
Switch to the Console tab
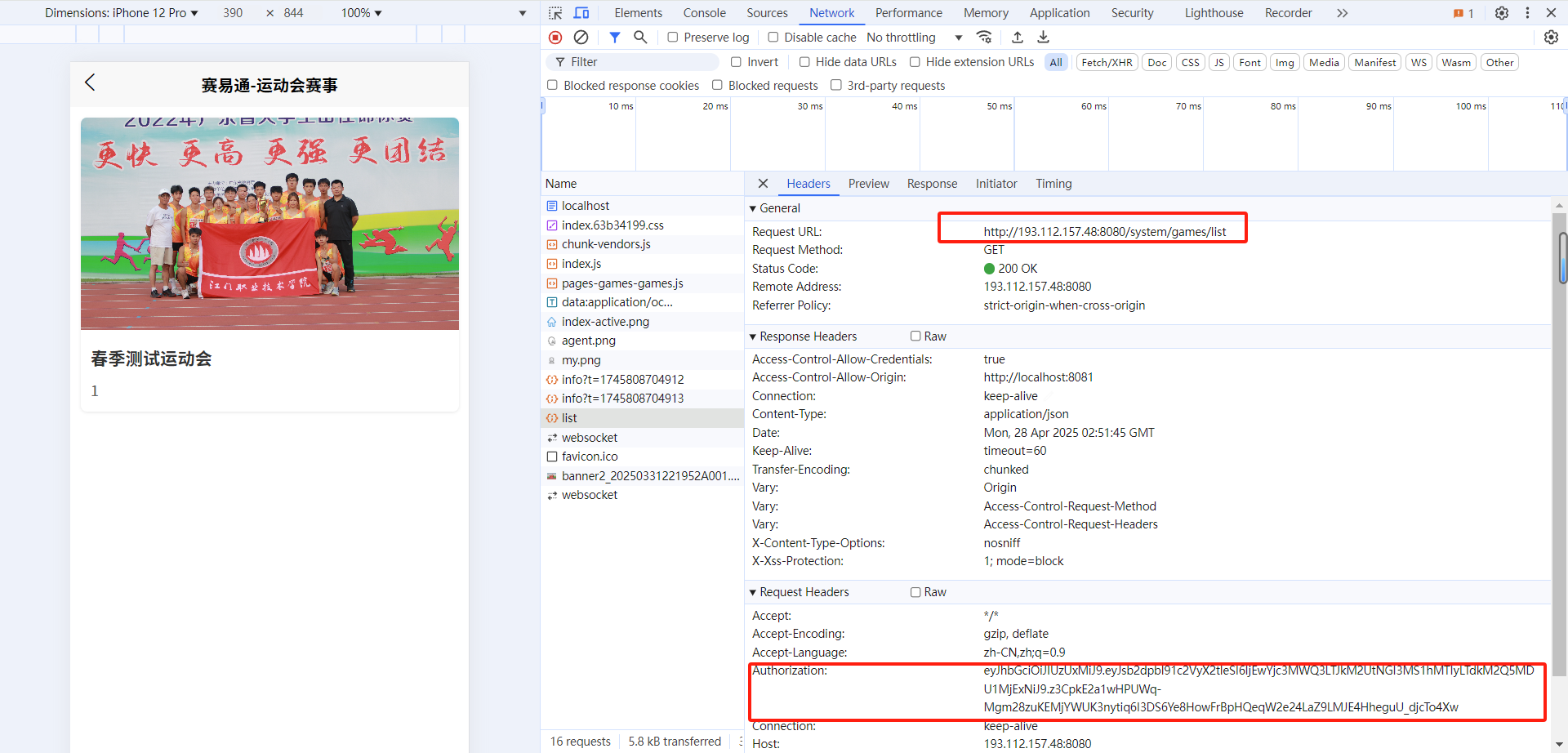[704, 13]
